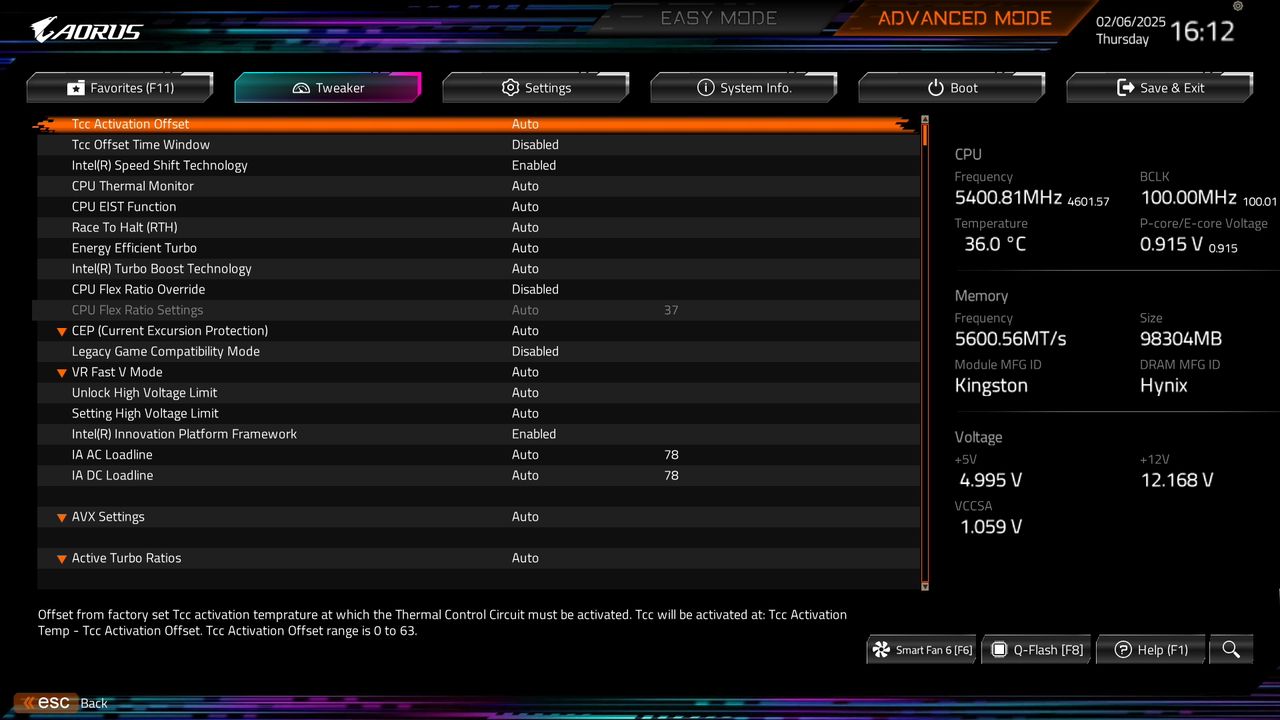This screenshot has width=1280, height=720.
Task: Select the IA AC Loadline label
Action: click(x=112, y=455)
